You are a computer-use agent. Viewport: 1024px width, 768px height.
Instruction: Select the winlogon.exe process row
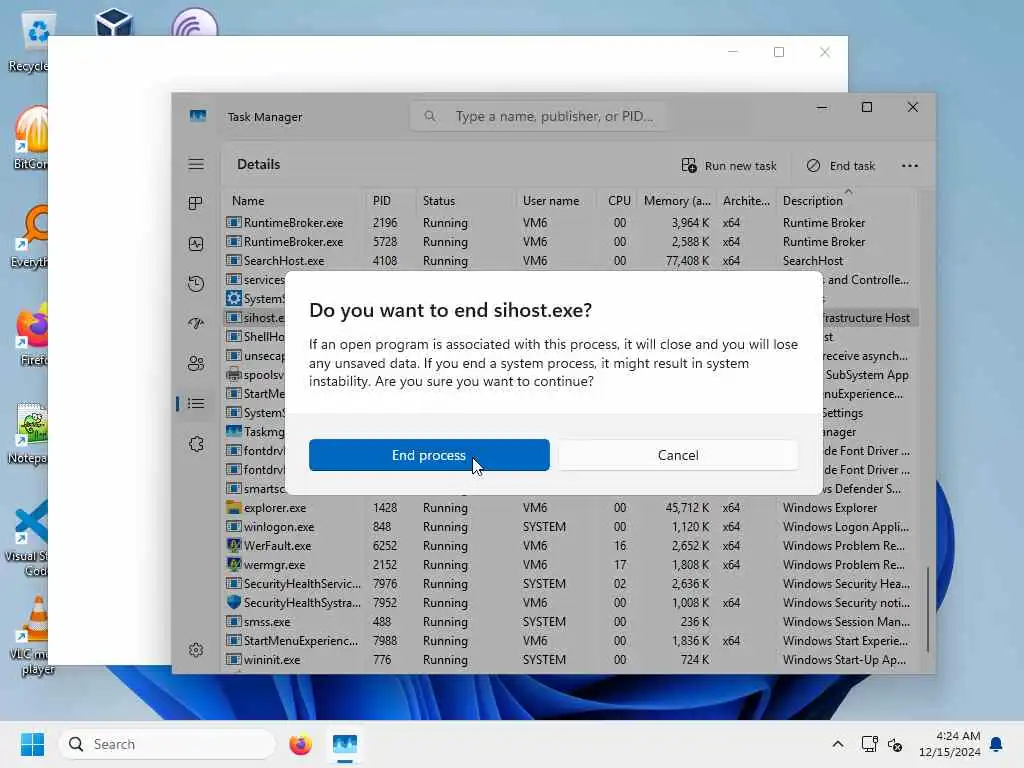571,527
